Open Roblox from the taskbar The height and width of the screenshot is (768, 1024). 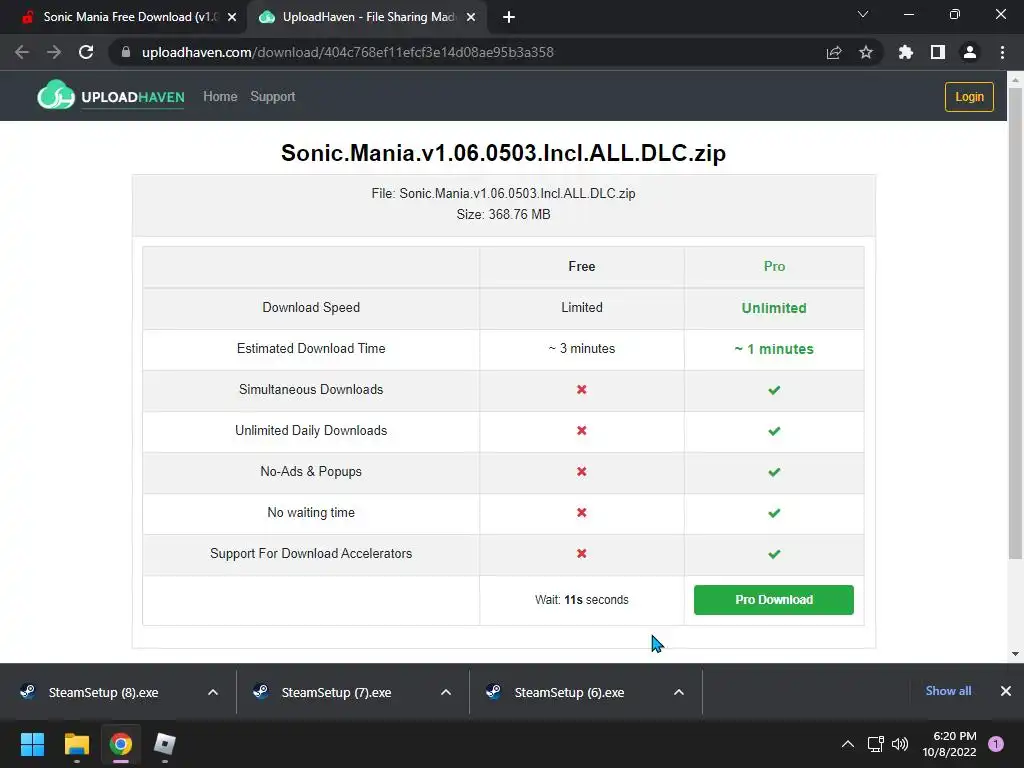(165, 744)
